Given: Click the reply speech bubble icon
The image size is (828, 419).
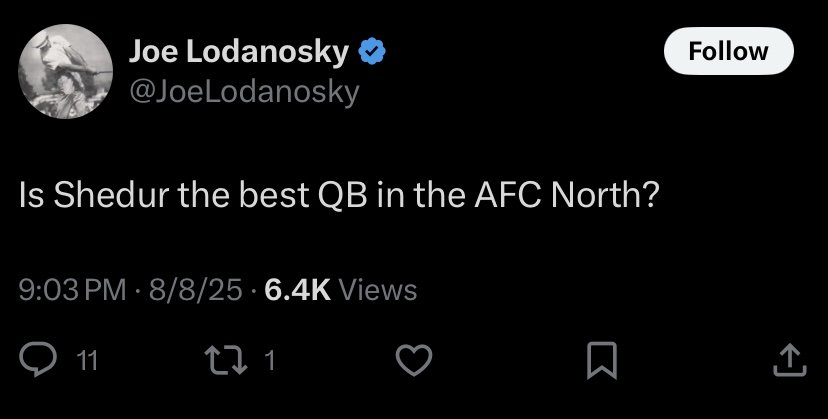Looking at the screenshot, I should (37, 360).
